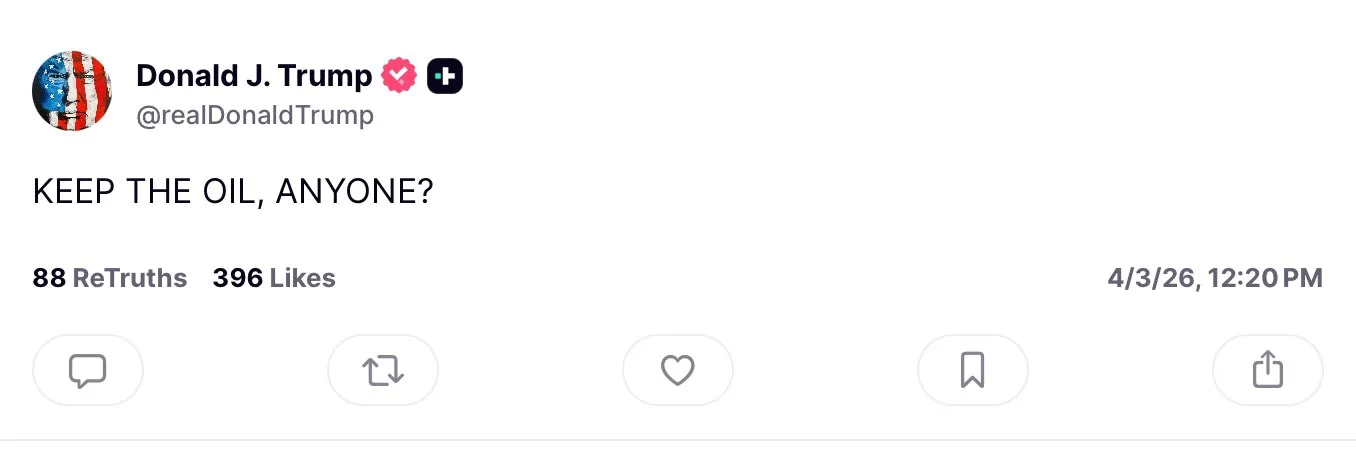Click the 88 ReTruth count number
The height and width of the screenshot is (460, 1356).
[49, 278]
